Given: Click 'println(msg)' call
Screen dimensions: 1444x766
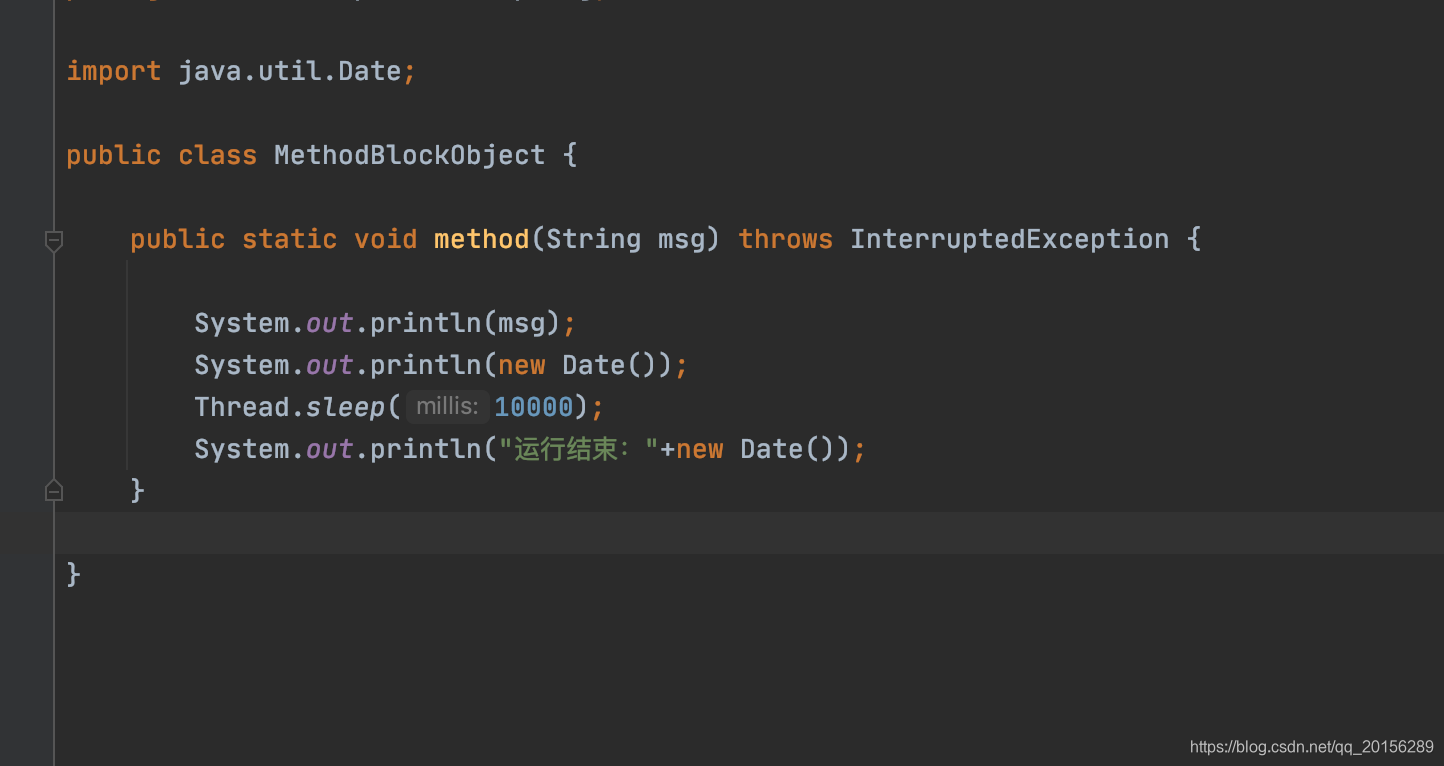Looking at the screenshot, I should pos(466,323).
